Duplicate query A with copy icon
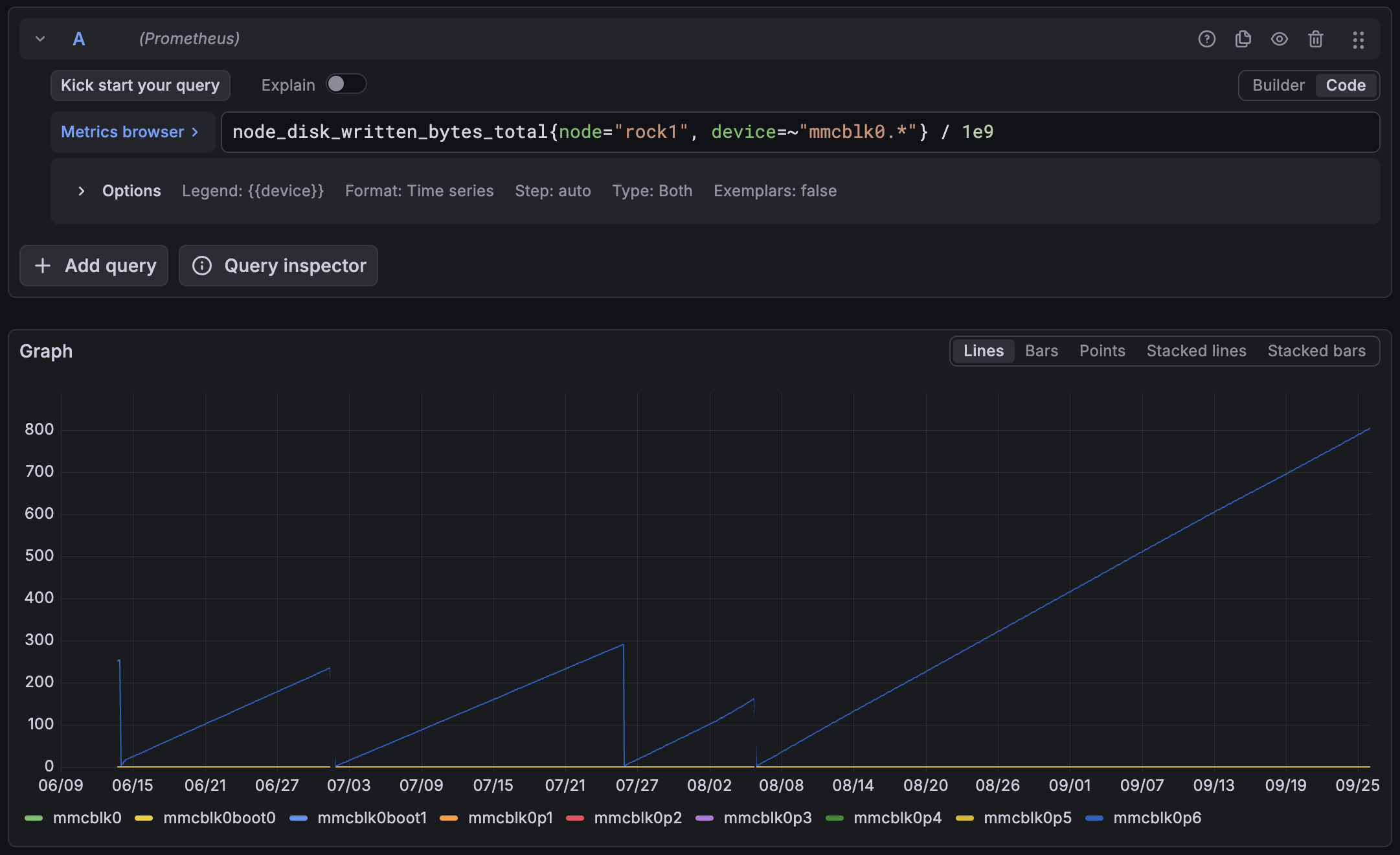1400x855 pixels. tap(1243, 39)
